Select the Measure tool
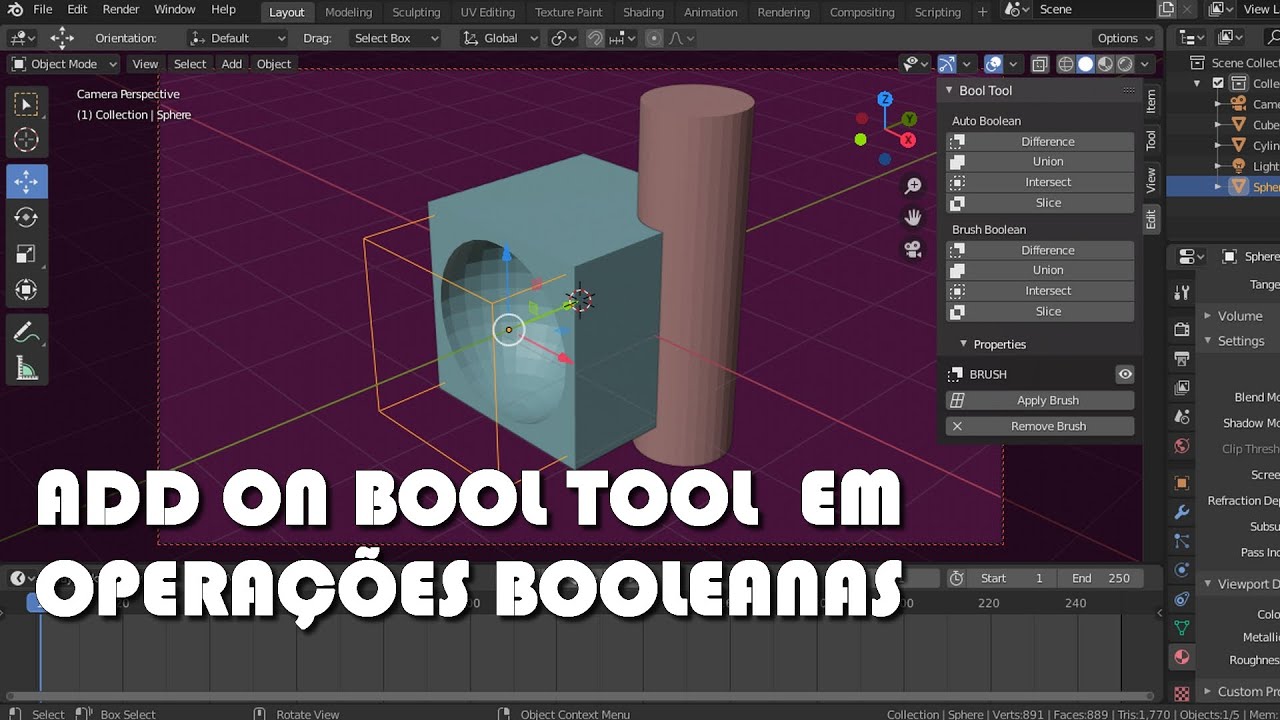This screenshot has width=1280, height=720. 27,369
